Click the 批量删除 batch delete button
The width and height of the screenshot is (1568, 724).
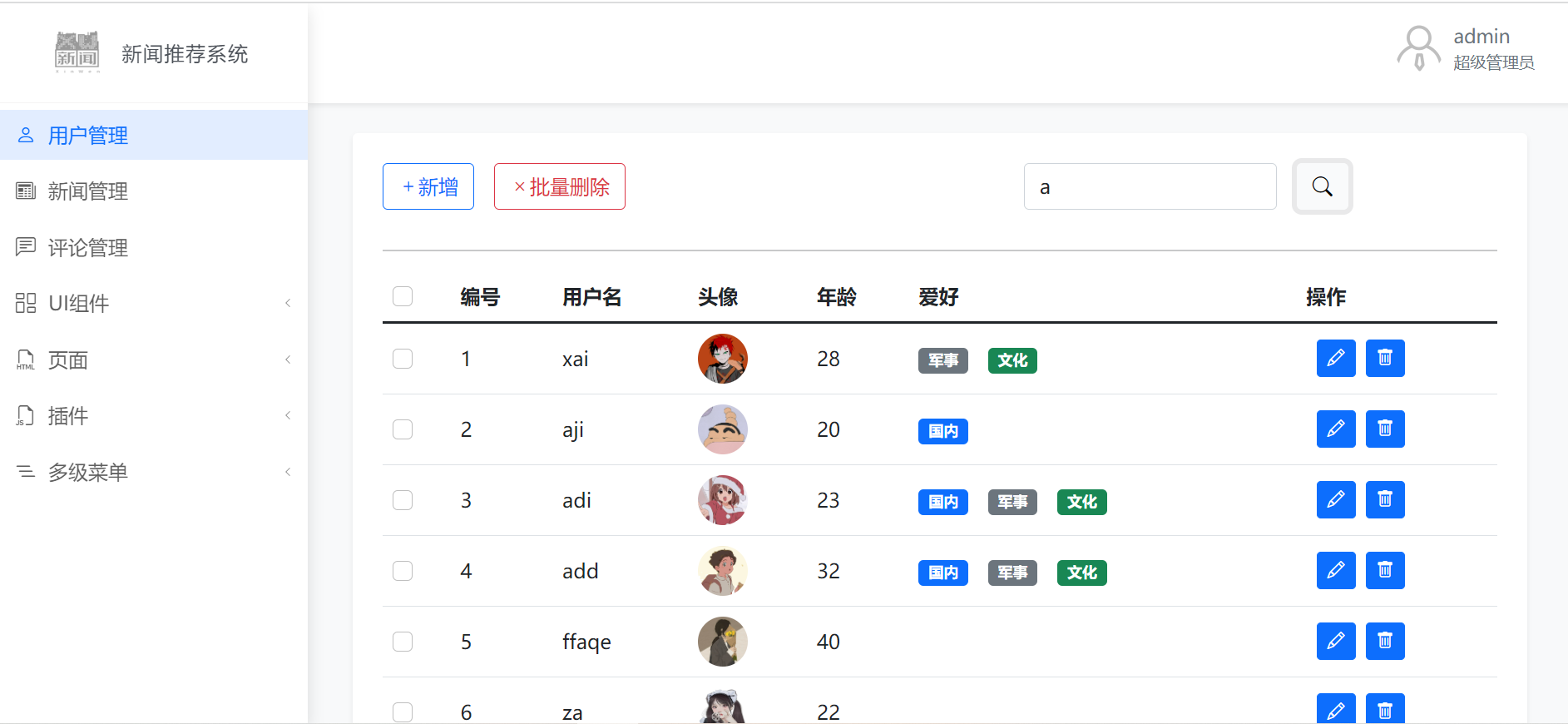[560, 186]
